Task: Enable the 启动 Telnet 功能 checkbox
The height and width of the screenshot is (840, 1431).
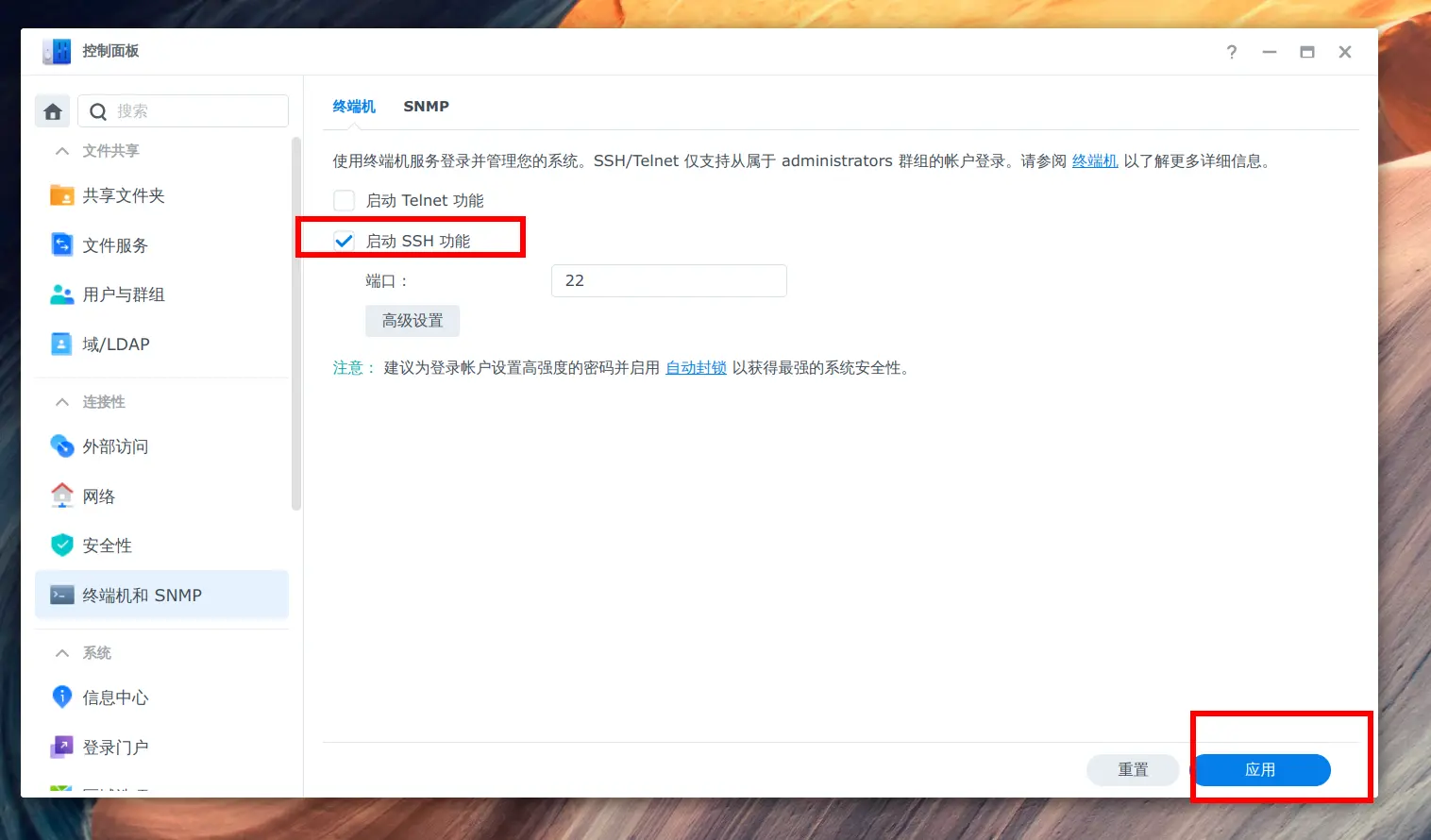Action: (344, 200)
